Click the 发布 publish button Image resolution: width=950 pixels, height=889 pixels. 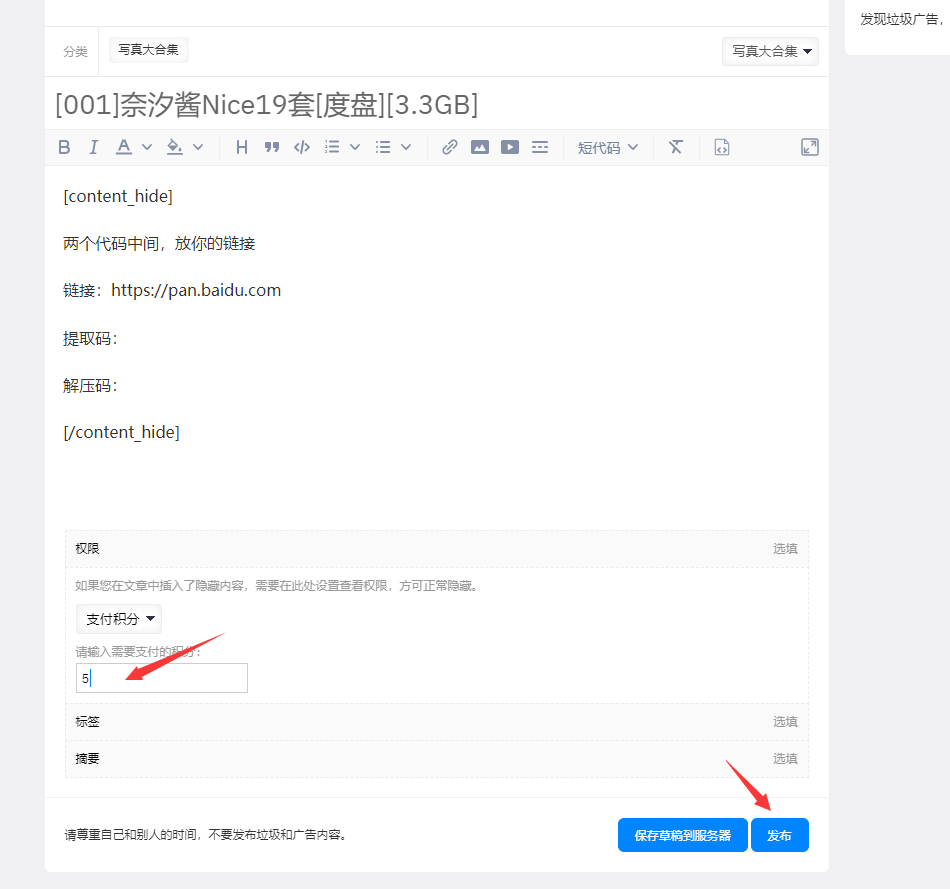tap(780, 835)
